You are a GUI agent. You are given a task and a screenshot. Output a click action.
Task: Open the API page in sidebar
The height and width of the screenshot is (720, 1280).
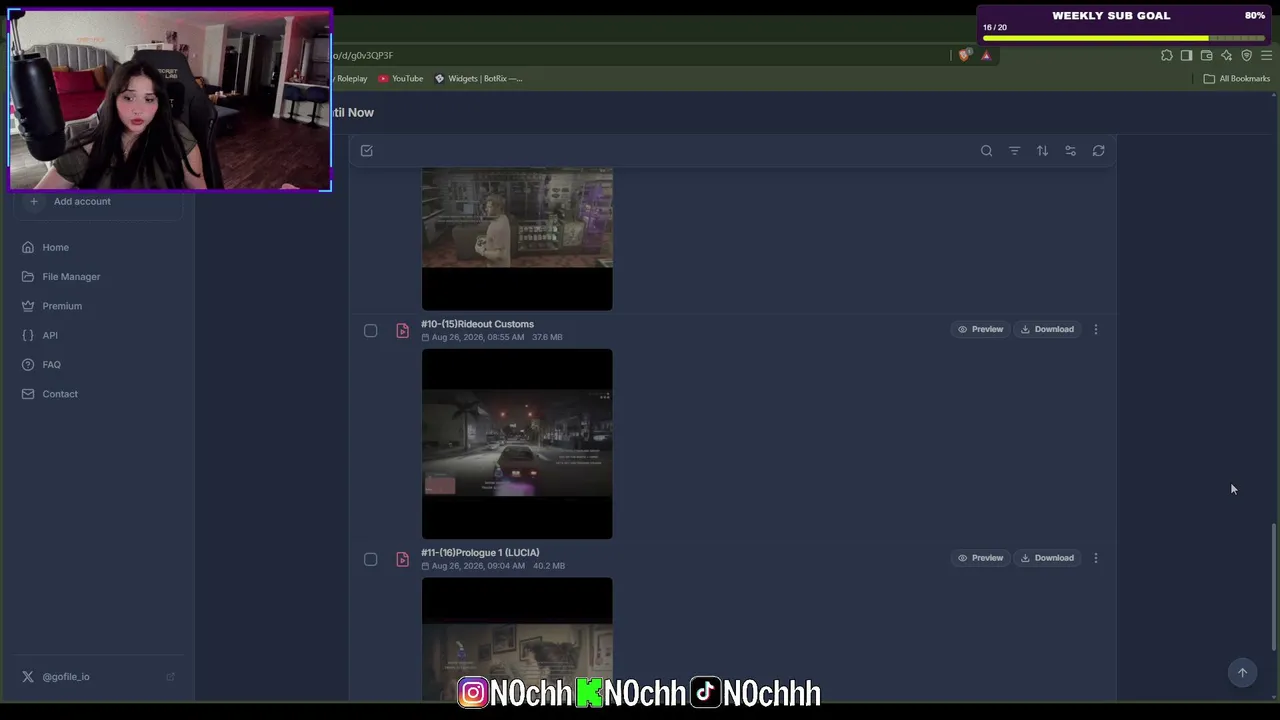click(x=50, y=335)
